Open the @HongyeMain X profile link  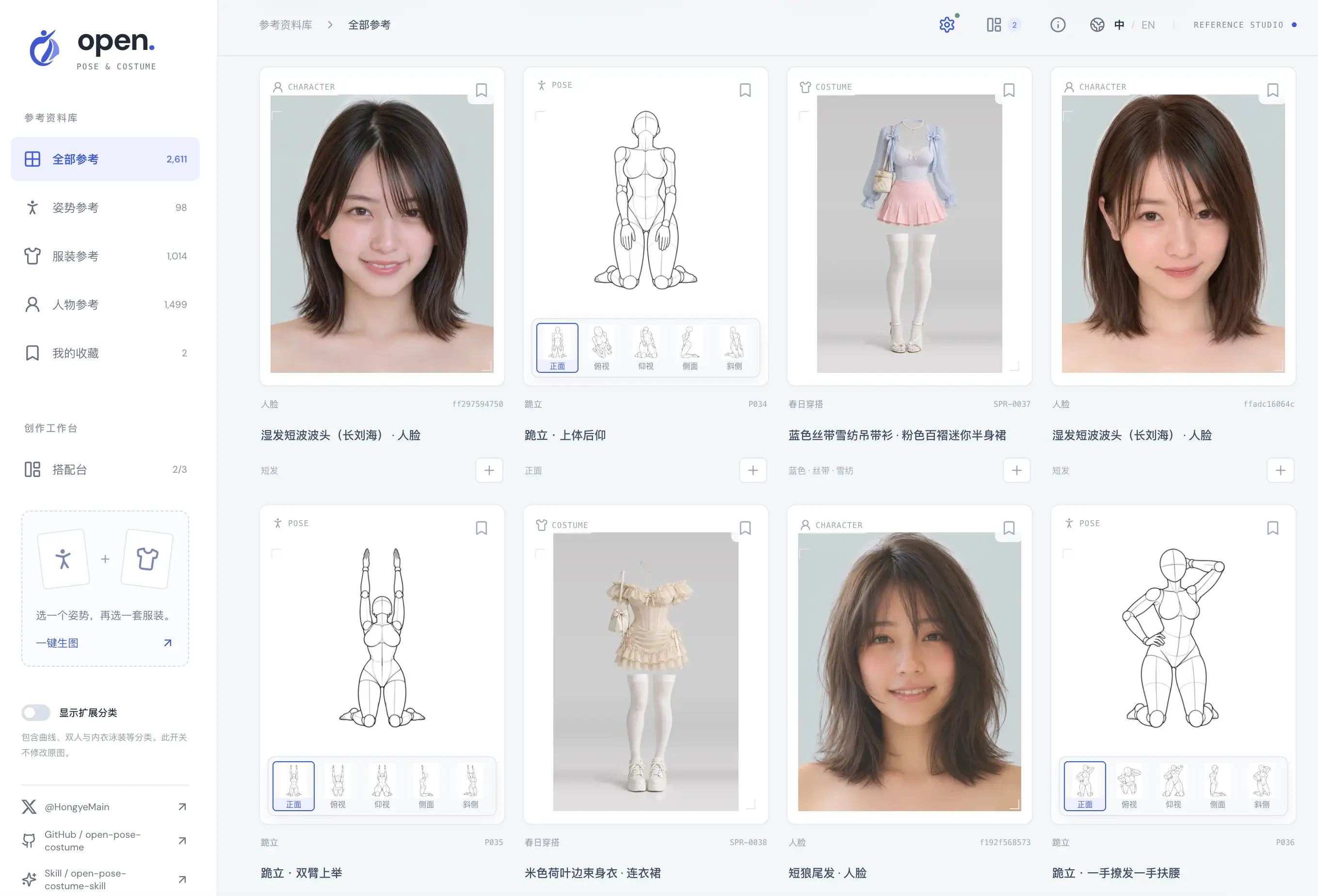(105, 806)
